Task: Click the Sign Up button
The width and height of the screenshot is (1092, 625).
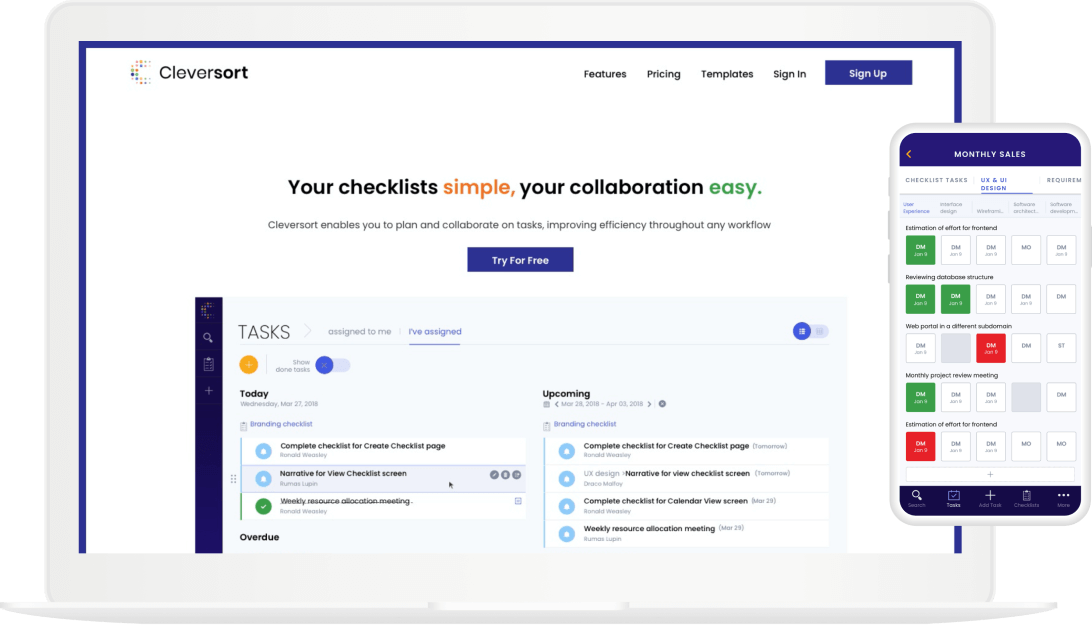Action: pyautogui.click(x=868, y=73)
